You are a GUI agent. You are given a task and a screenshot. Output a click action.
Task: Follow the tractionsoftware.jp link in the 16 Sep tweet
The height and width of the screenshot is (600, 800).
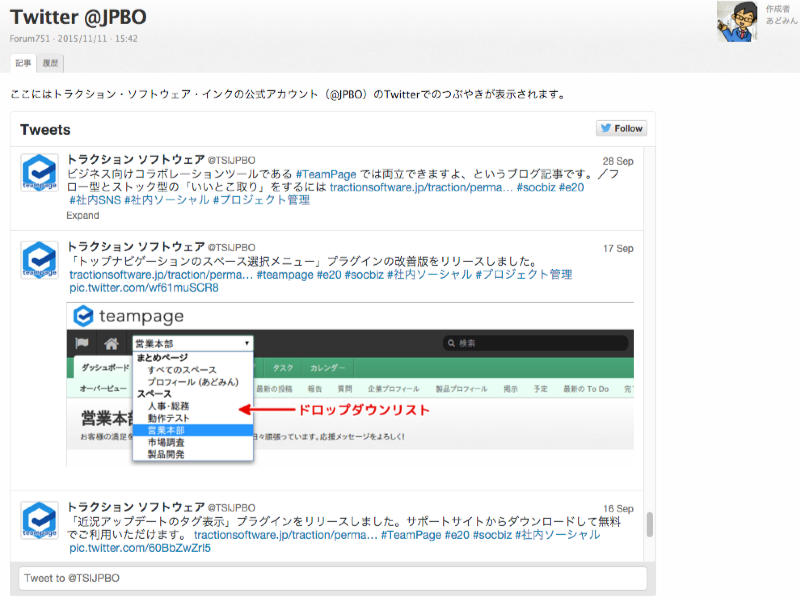(286, 535)
